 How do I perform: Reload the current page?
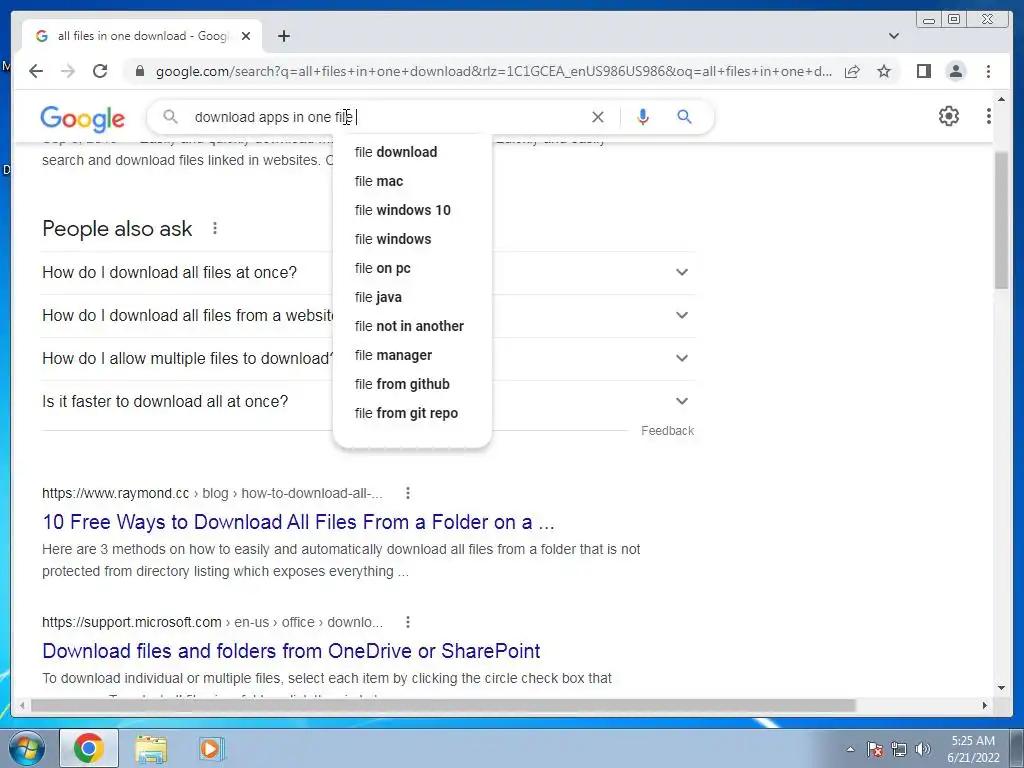[x=100, y=71]
